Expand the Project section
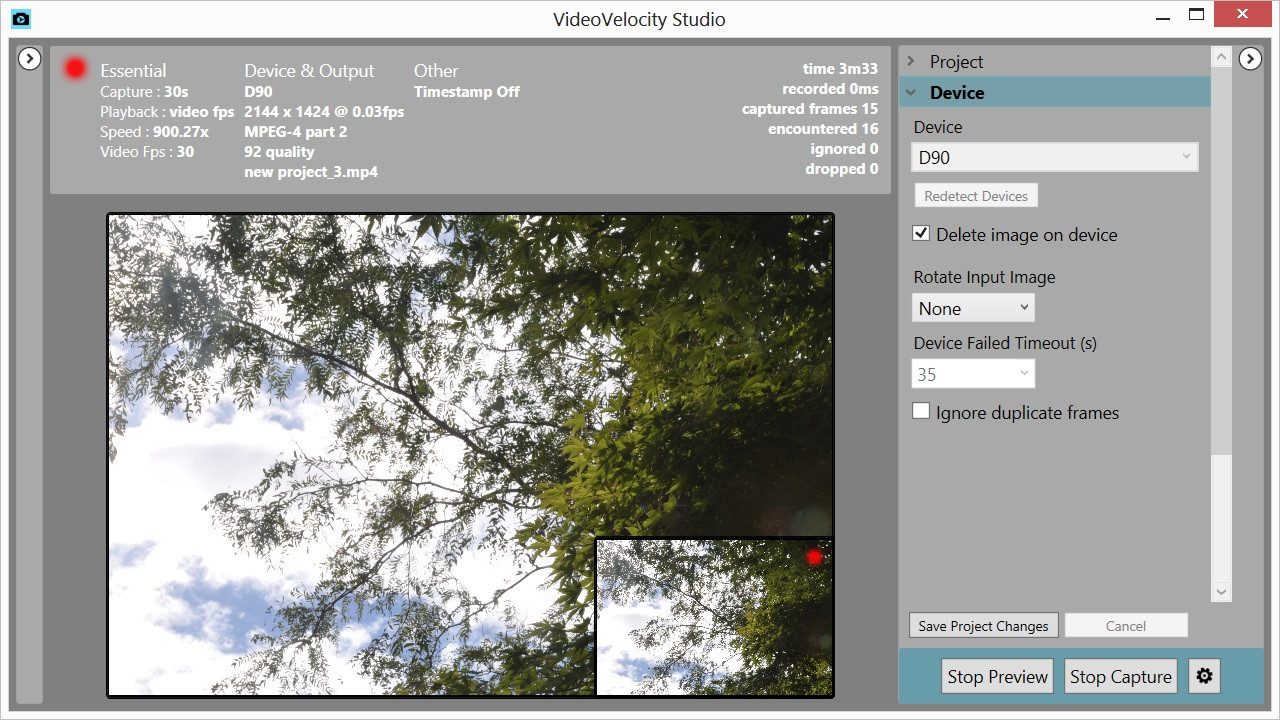The image size is (1280, 720). 1054,61
